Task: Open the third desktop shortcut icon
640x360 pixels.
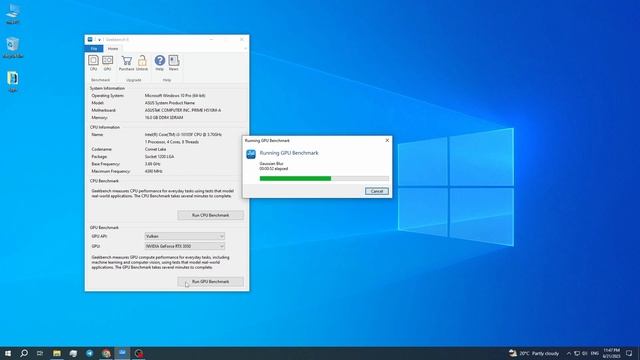Action: click(x=13, y=81)
